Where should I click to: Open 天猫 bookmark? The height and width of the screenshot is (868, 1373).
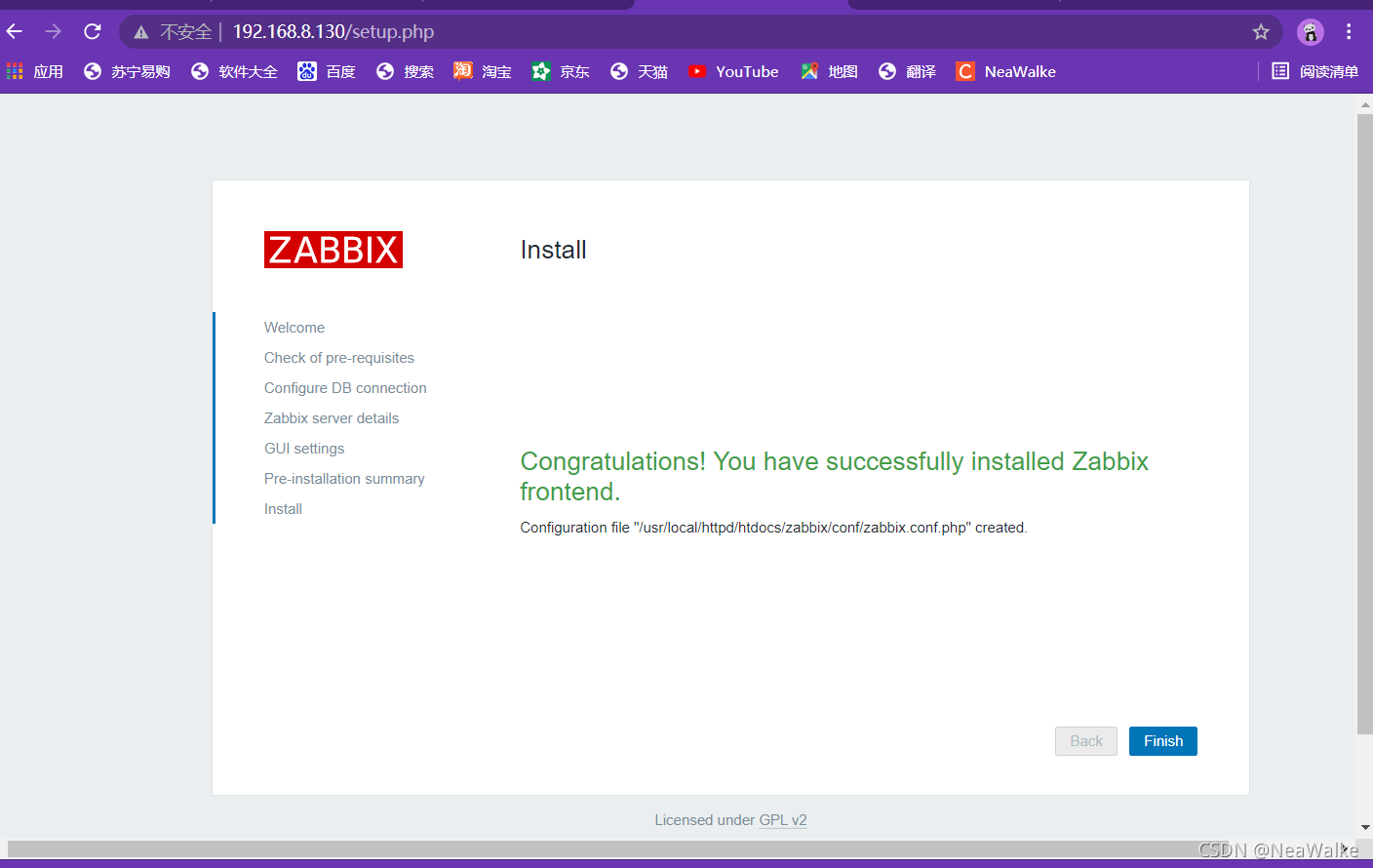coord(639,71)
